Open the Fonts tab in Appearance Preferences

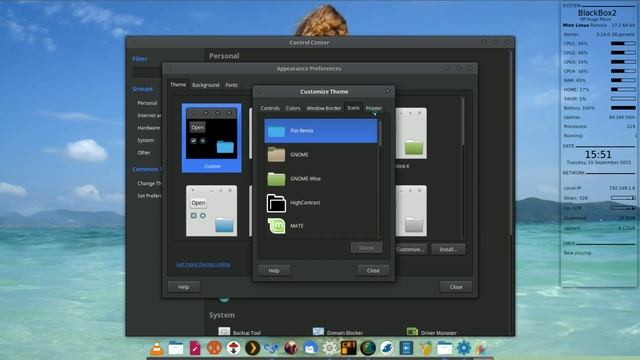[x=231, y=85]
